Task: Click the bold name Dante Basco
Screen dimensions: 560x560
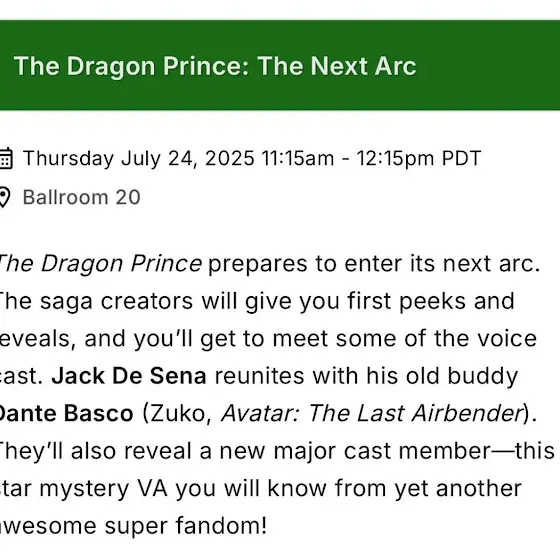Action: click(x=65, y=413)
